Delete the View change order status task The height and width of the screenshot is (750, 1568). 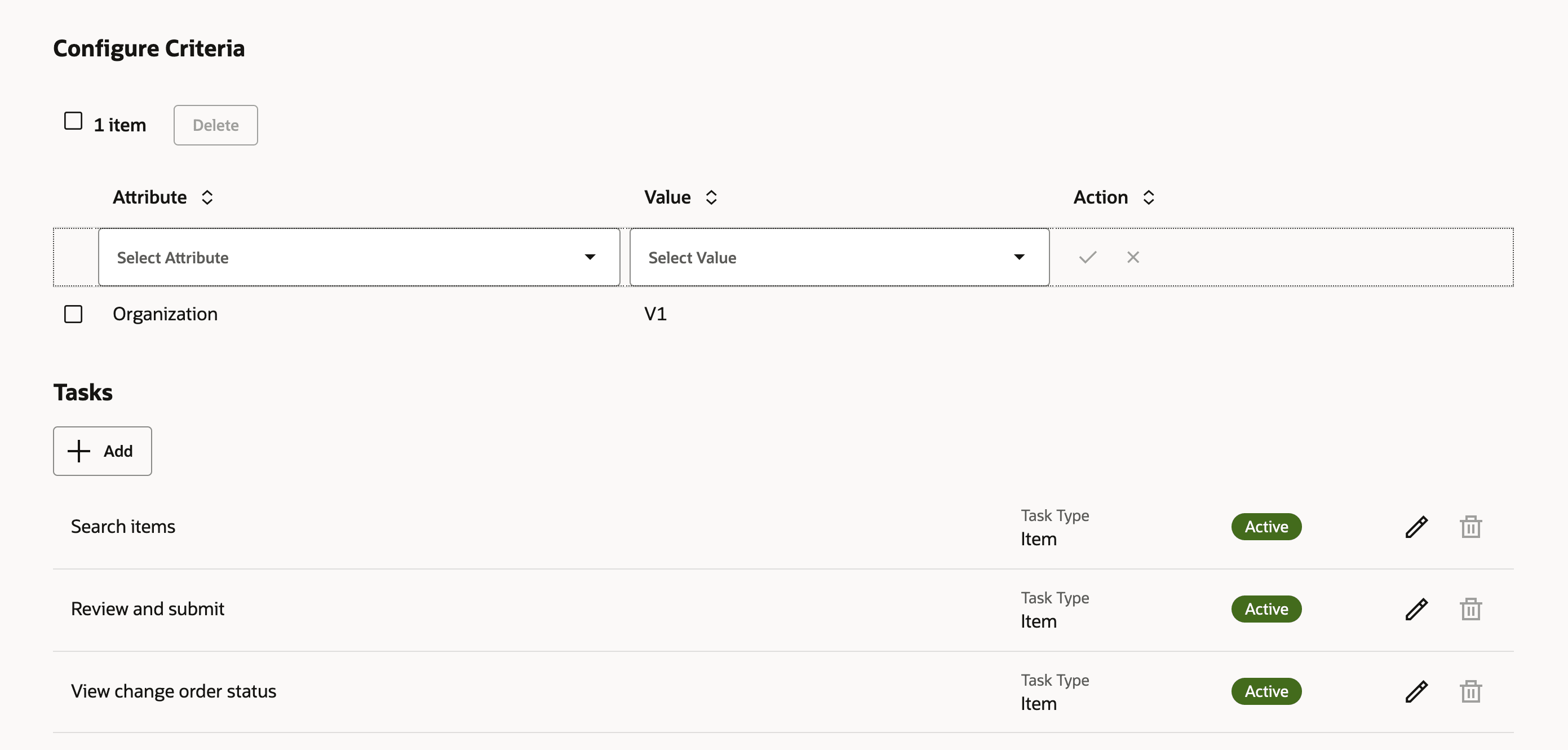click(1470, 691)
